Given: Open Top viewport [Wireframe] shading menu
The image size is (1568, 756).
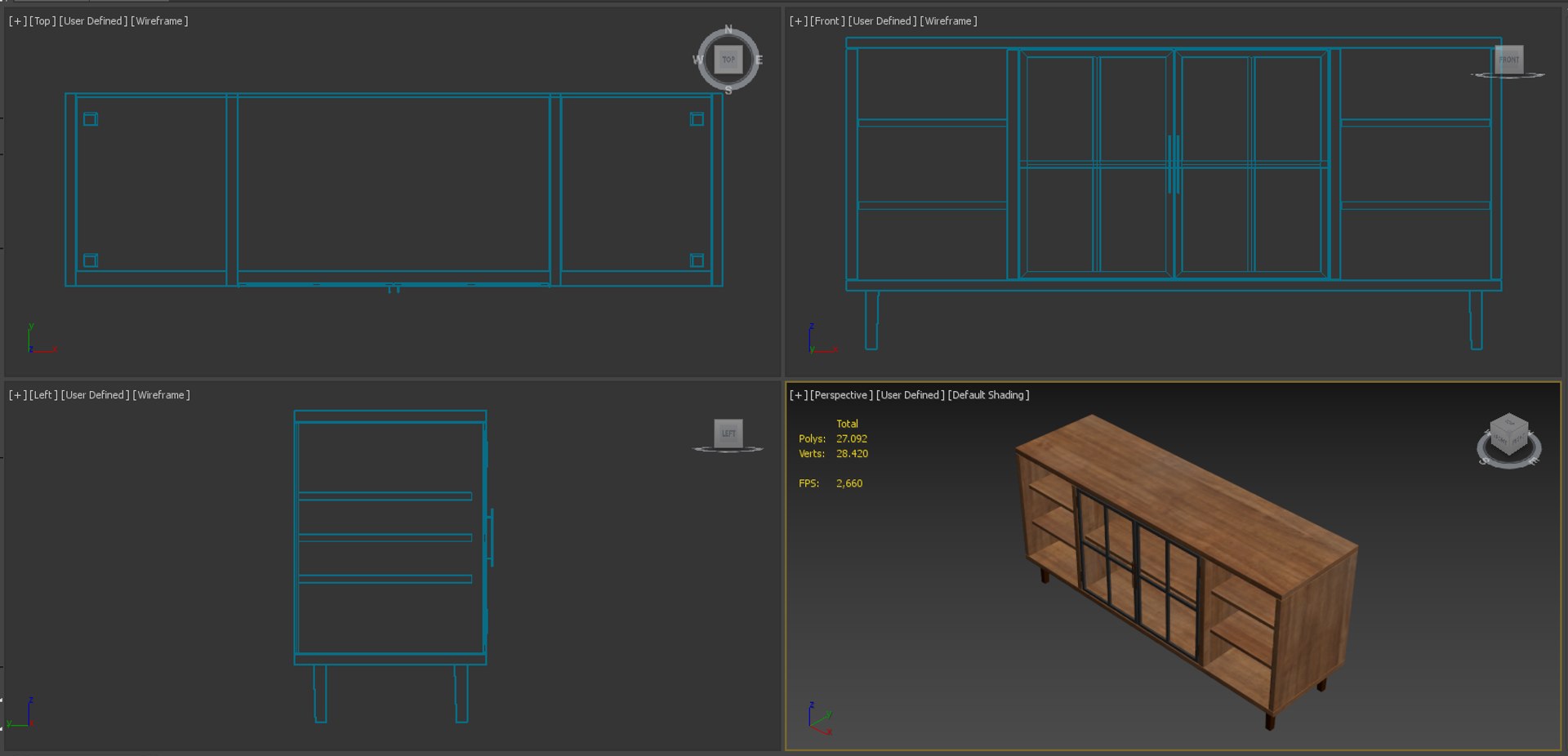Looking at the screenshot, I should click(159, 21).
